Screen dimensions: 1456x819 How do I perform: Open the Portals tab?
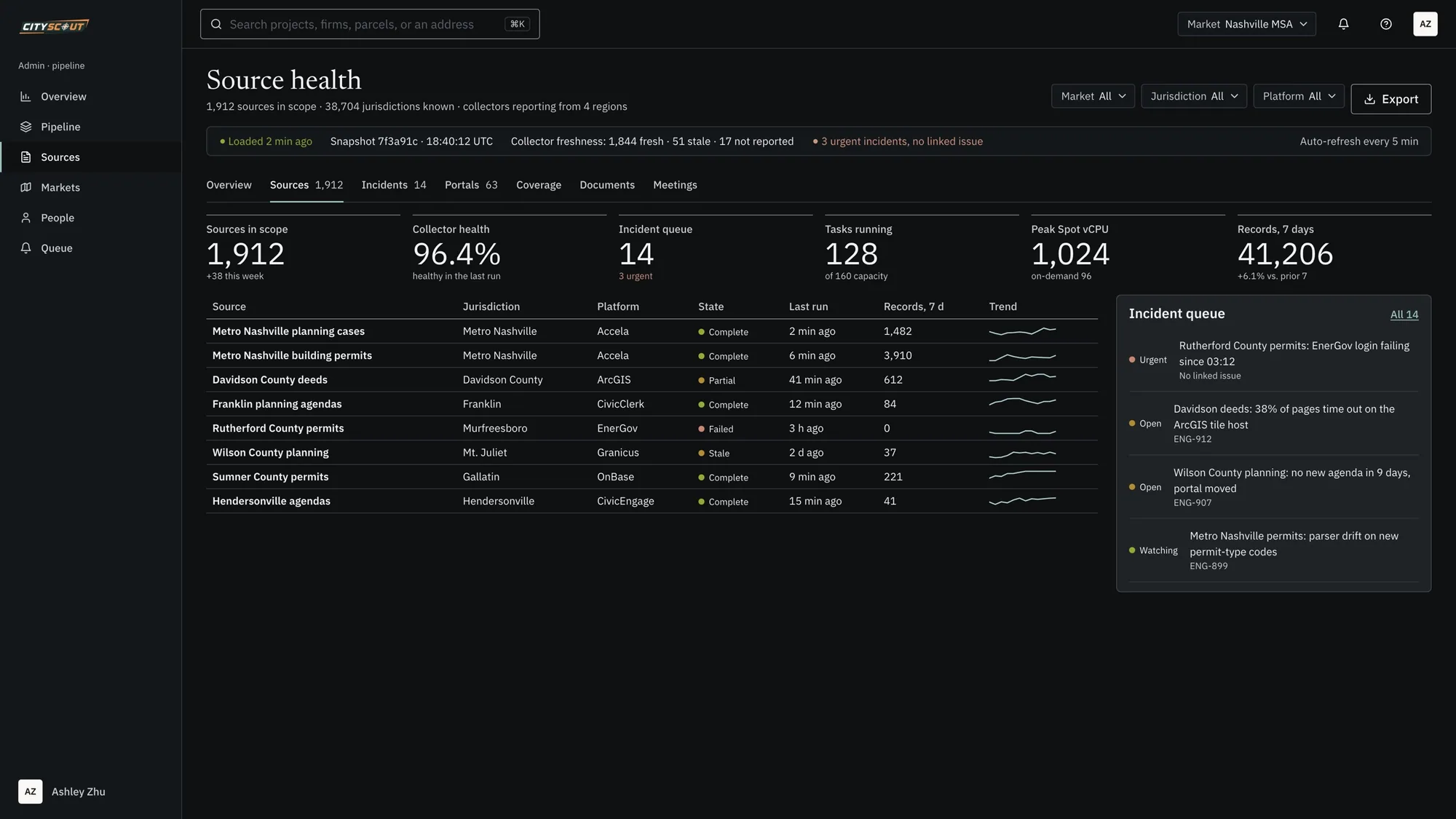[471, 185]
